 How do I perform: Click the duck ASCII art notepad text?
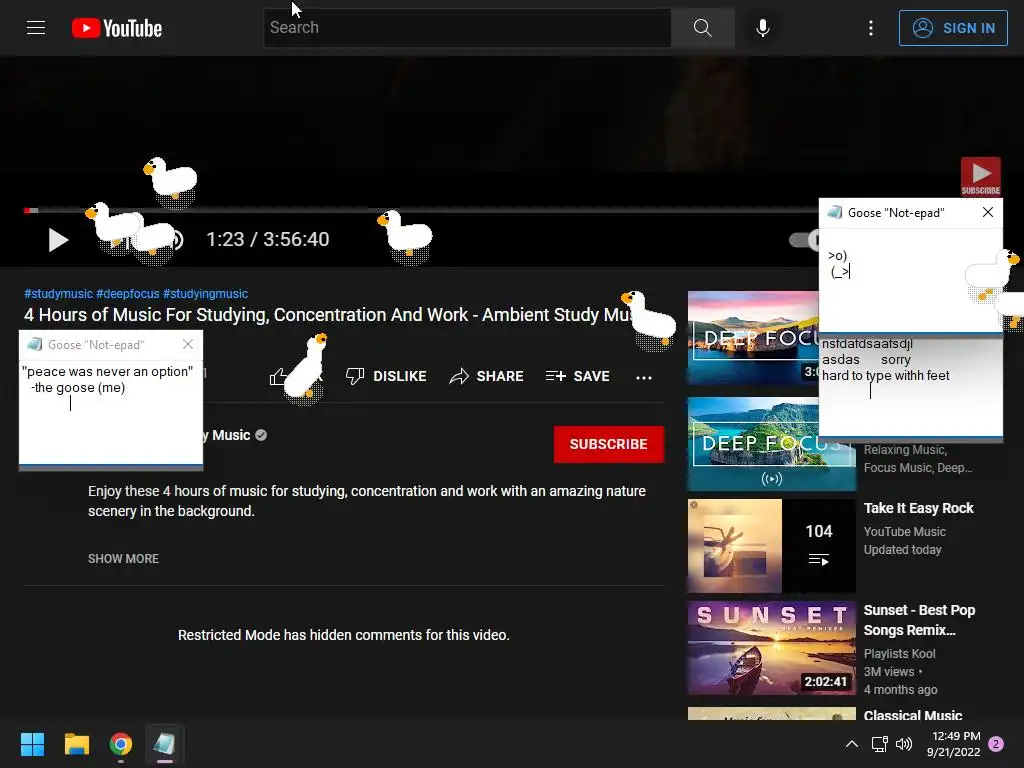(x=839, y=264)
